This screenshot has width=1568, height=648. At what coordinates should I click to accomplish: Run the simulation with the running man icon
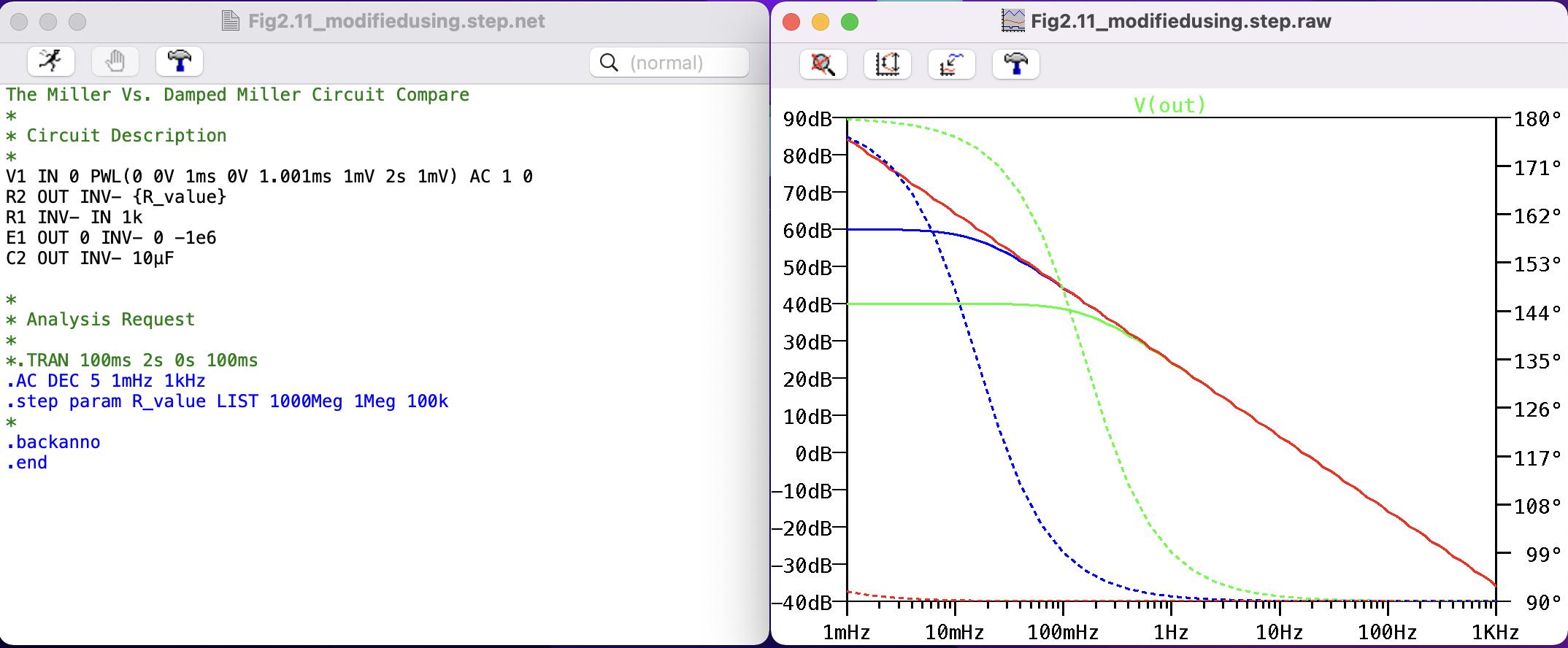click(51, 61)
